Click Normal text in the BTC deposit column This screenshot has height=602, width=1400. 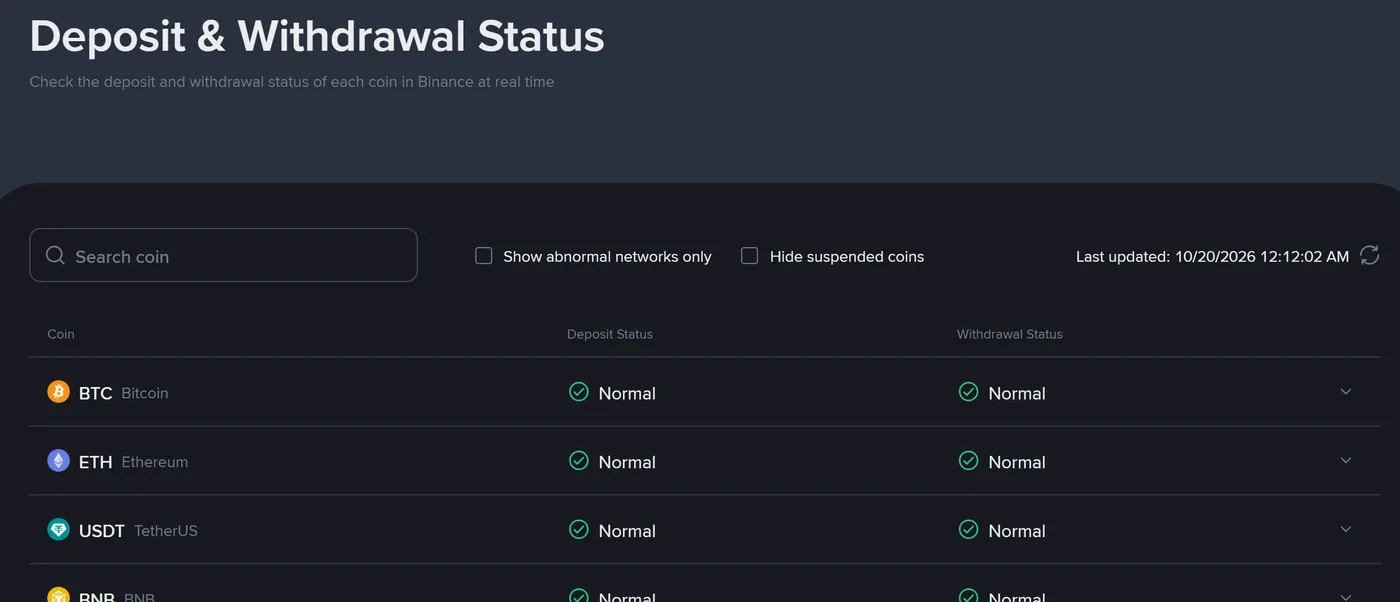coord(627,394)
